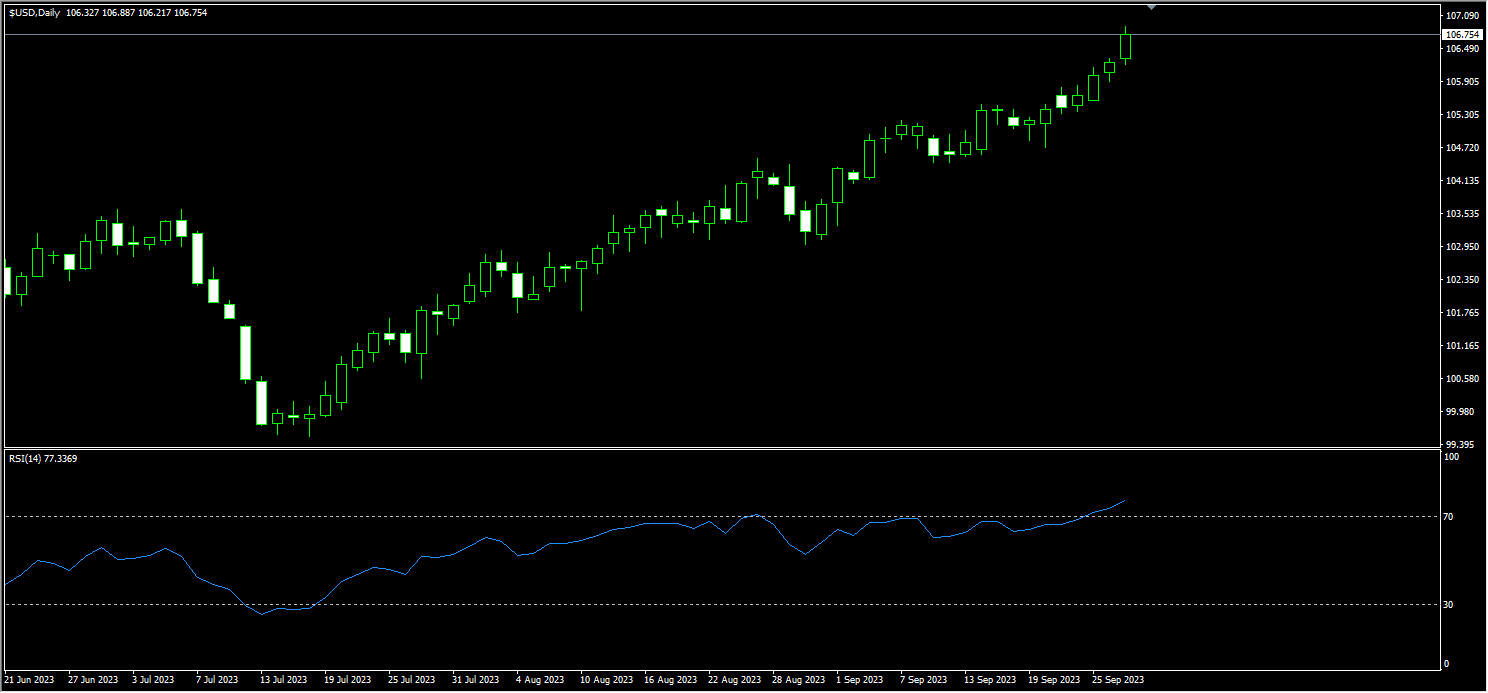Click the $USD,Daily chart title text
1488x693 pixels.
click(x=34, y=12)
